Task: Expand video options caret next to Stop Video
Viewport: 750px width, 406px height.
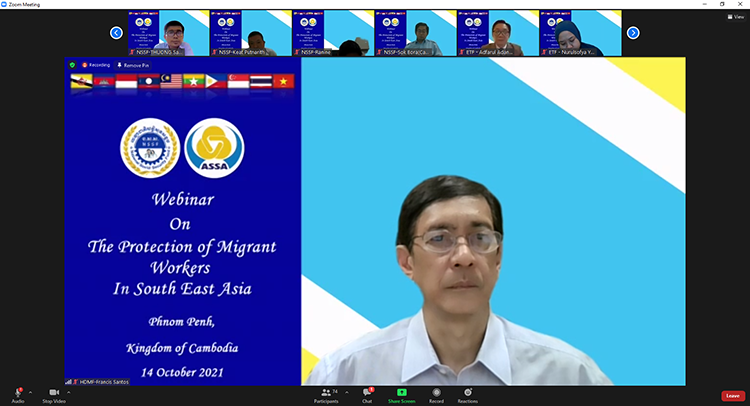Action: coord(68,393)
